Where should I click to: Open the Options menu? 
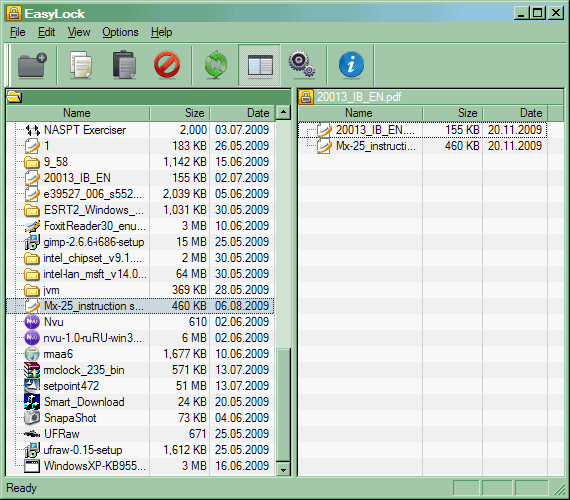point(120,32)
